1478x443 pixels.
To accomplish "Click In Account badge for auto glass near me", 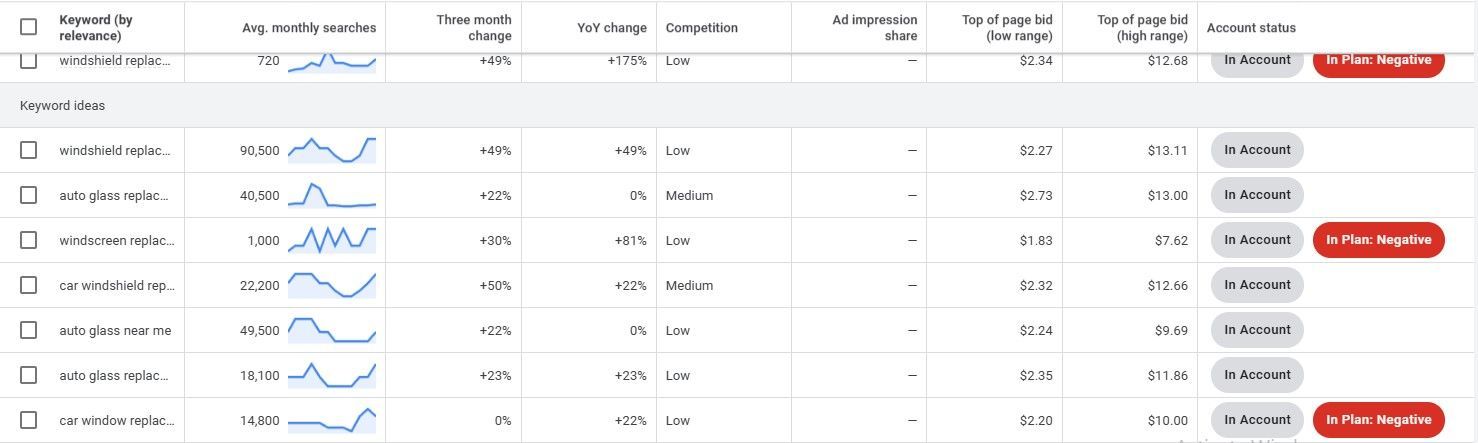I will (x=1257, y=330).
